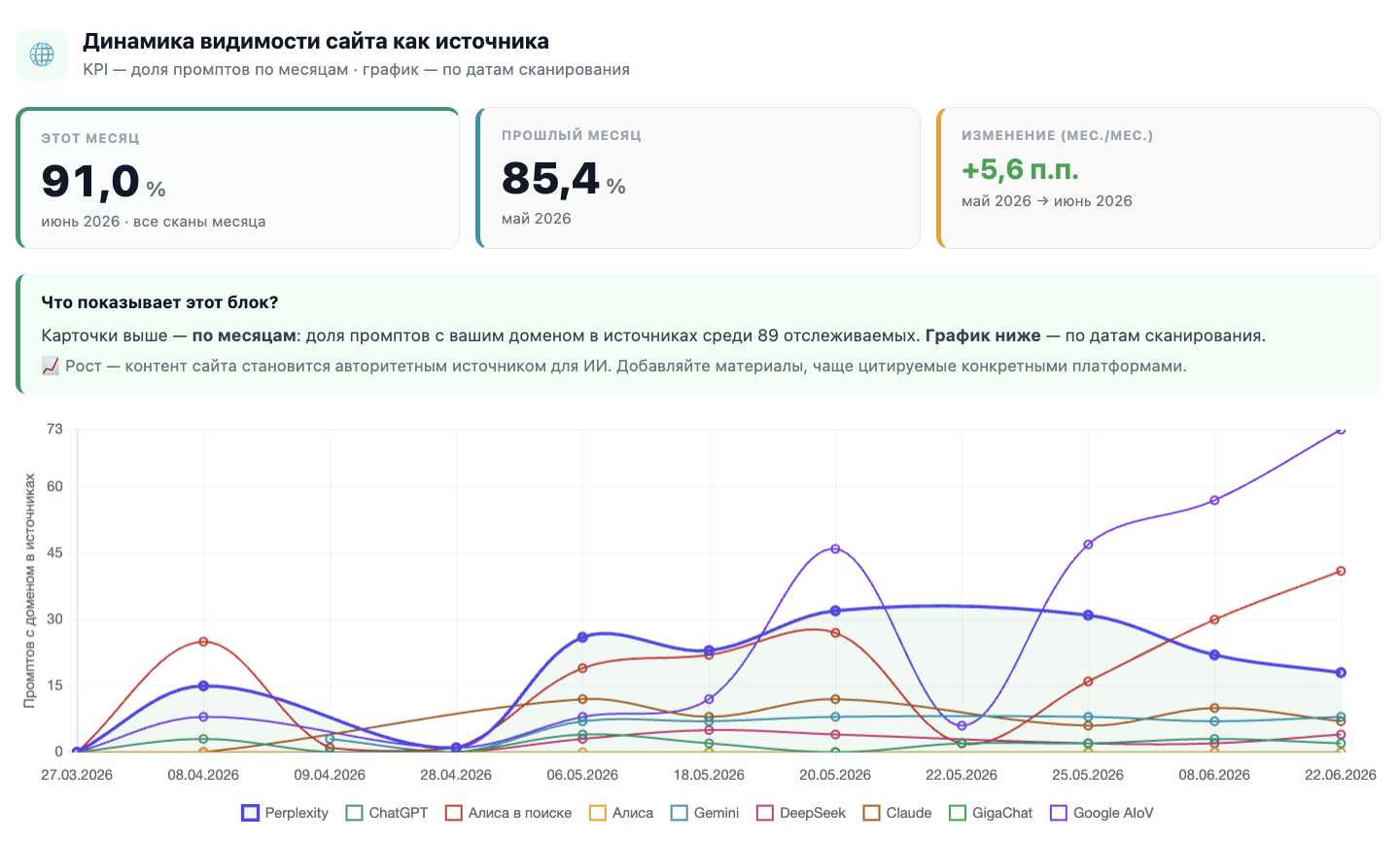
Task: Click the brown Claude point on 06.05.2026
Action: point(582,699)
